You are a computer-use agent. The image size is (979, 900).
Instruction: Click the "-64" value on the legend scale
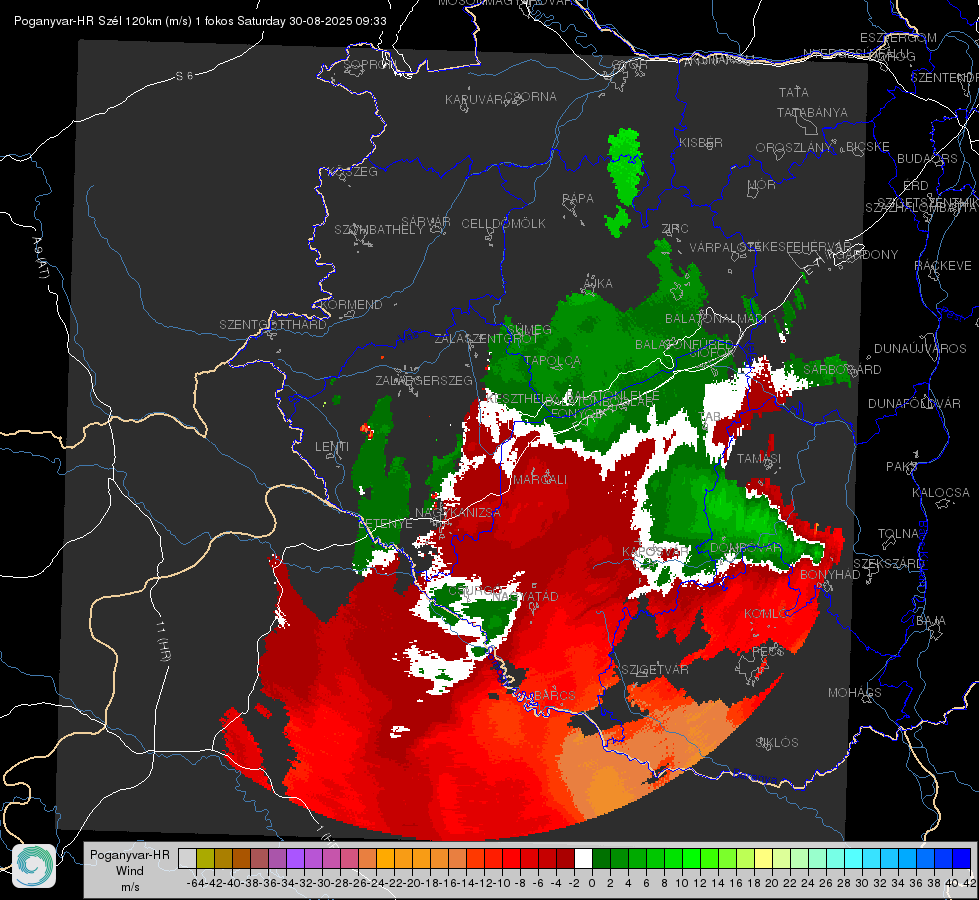coord(195,883)
